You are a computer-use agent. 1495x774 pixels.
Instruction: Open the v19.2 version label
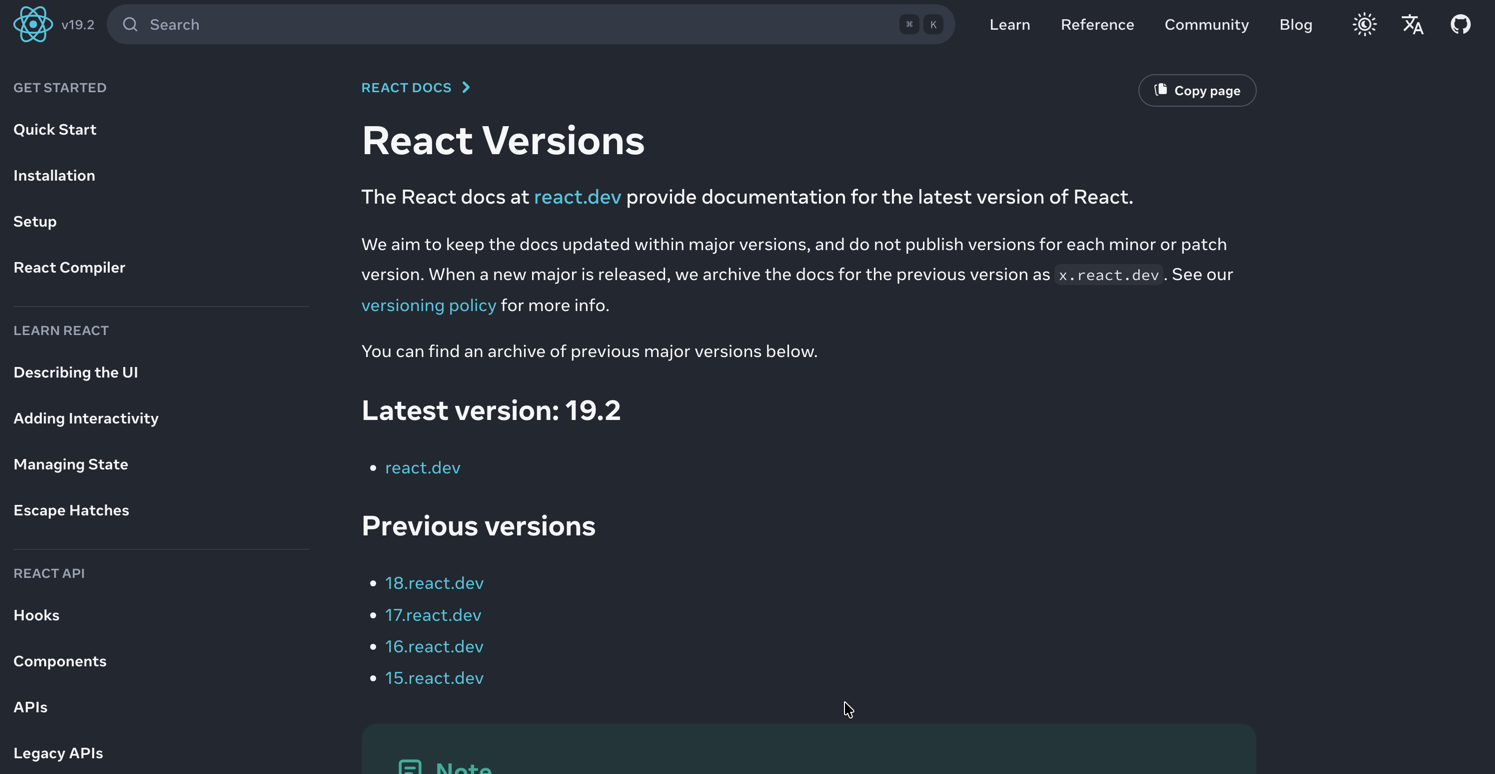[x=78, y=25]
